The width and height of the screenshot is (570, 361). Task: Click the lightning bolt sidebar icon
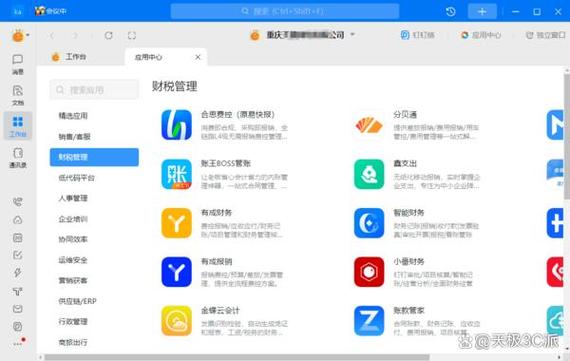pyautogui.click(x=17, y=273)
